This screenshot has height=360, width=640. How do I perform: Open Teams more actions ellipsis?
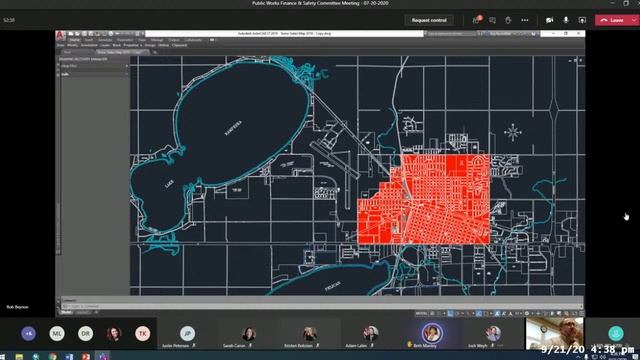[x=525, y=20]
